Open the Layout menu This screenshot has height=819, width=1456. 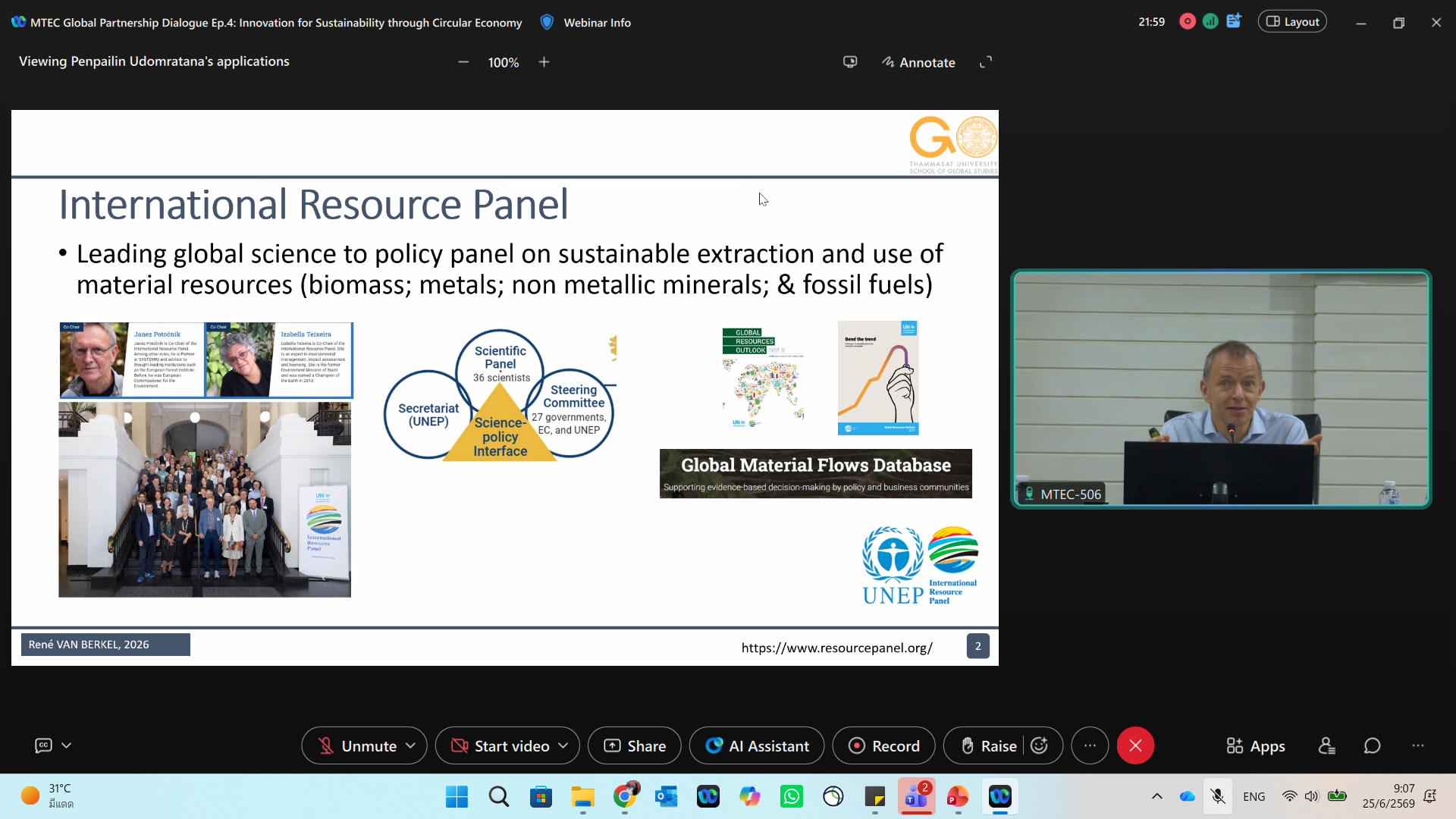click(x=1292, y=22)
